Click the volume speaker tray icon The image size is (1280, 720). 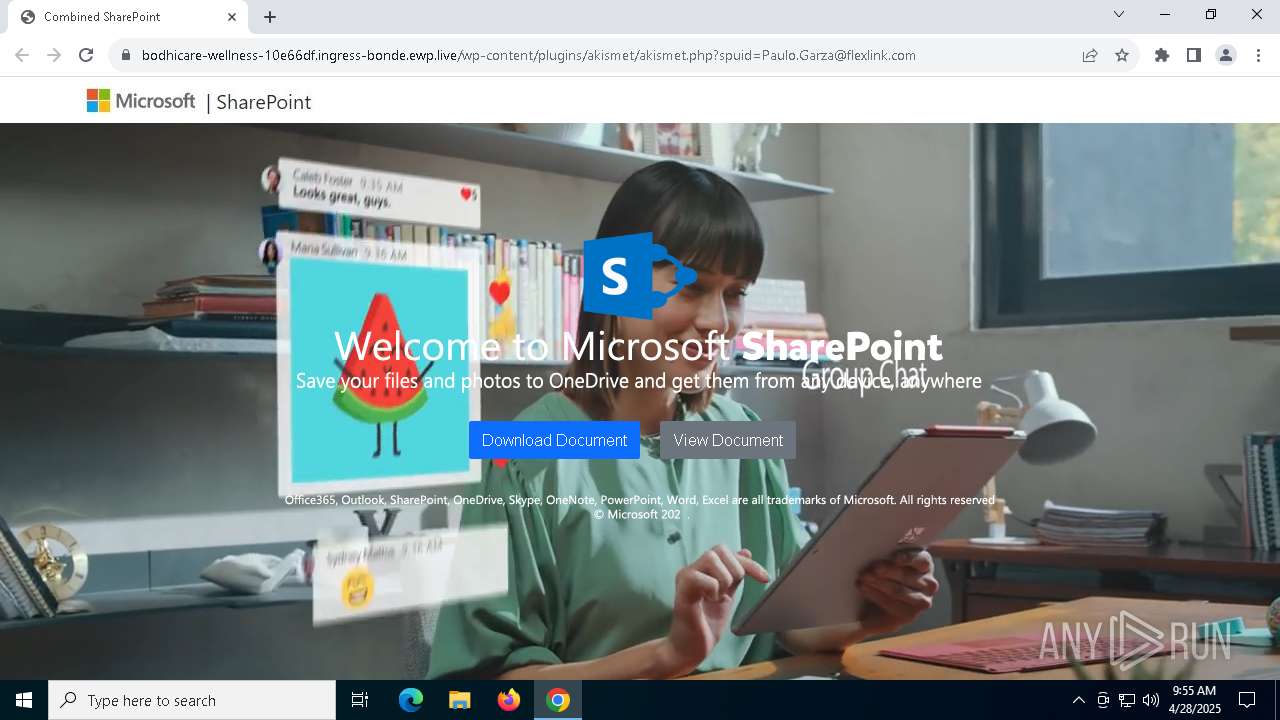tap(1151, 700)
